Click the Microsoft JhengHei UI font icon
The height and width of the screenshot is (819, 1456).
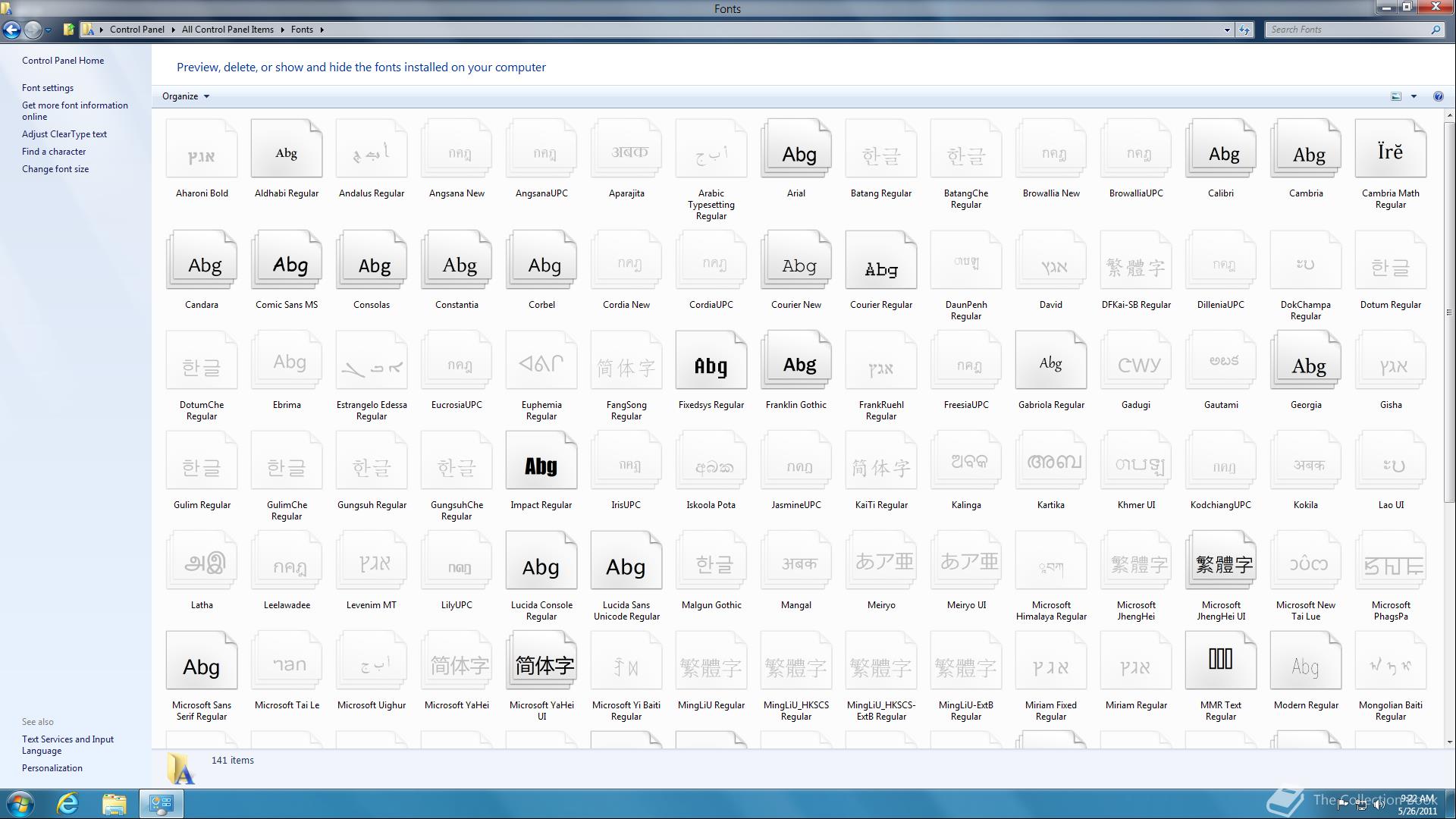pos(1221,561)
